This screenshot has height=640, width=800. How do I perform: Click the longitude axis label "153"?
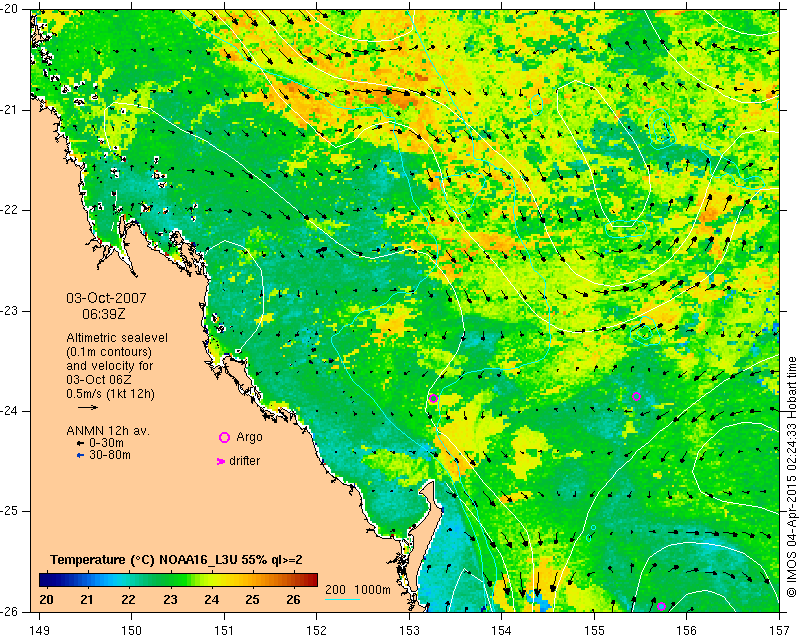[x=409, y=631]
